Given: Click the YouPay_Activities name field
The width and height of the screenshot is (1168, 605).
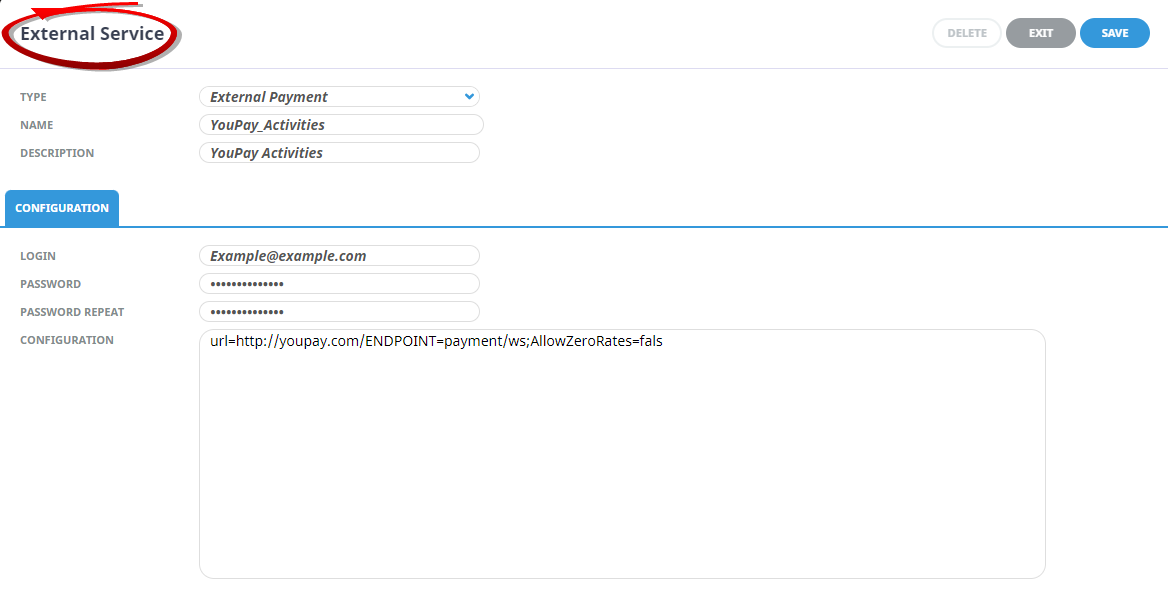Looking at the screenshot, I should point(340,125).
